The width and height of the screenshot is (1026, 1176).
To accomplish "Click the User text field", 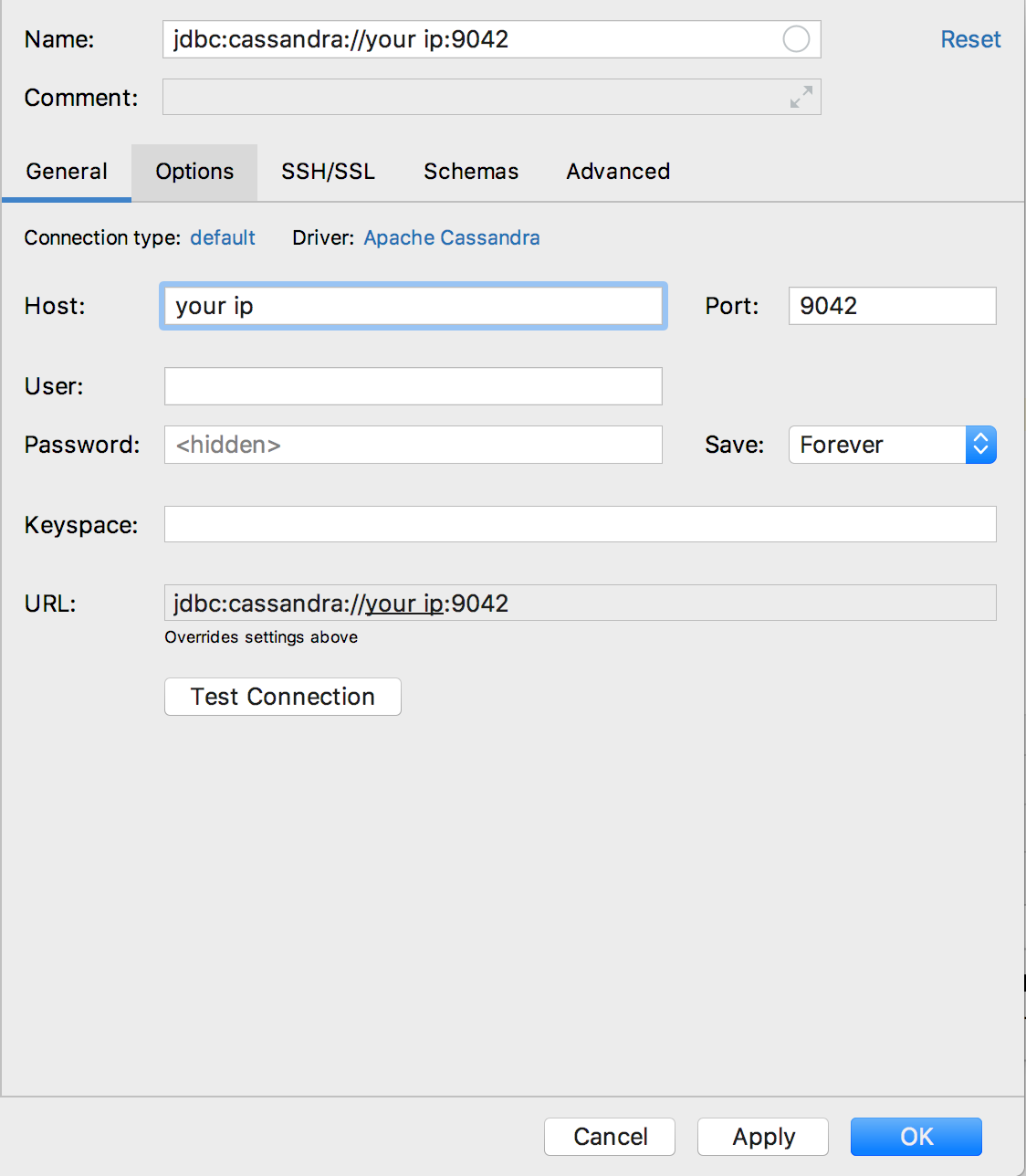I will coord(413,386).
